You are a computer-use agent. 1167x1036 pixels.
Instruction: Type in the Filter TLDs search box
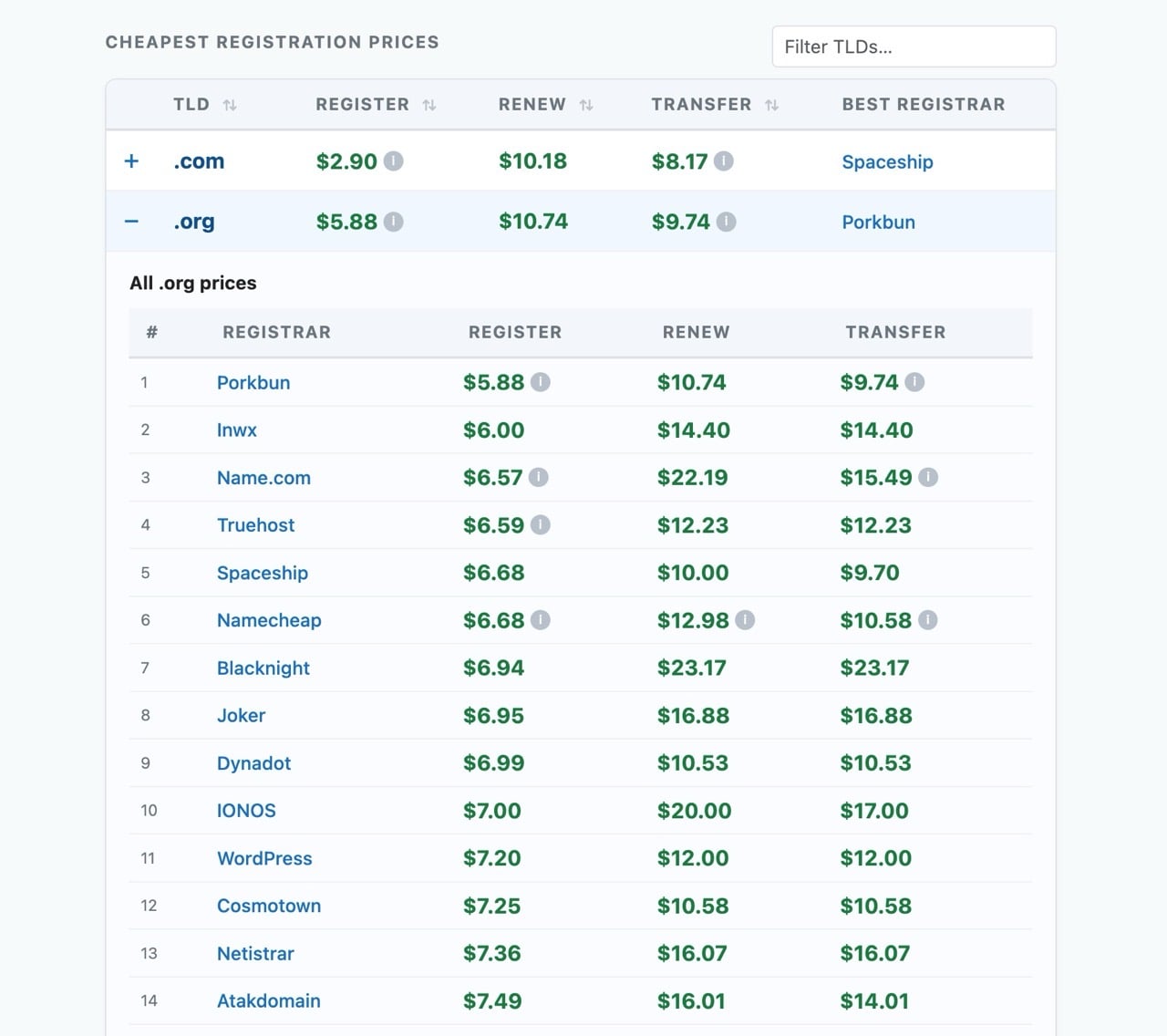coord(914,47)
